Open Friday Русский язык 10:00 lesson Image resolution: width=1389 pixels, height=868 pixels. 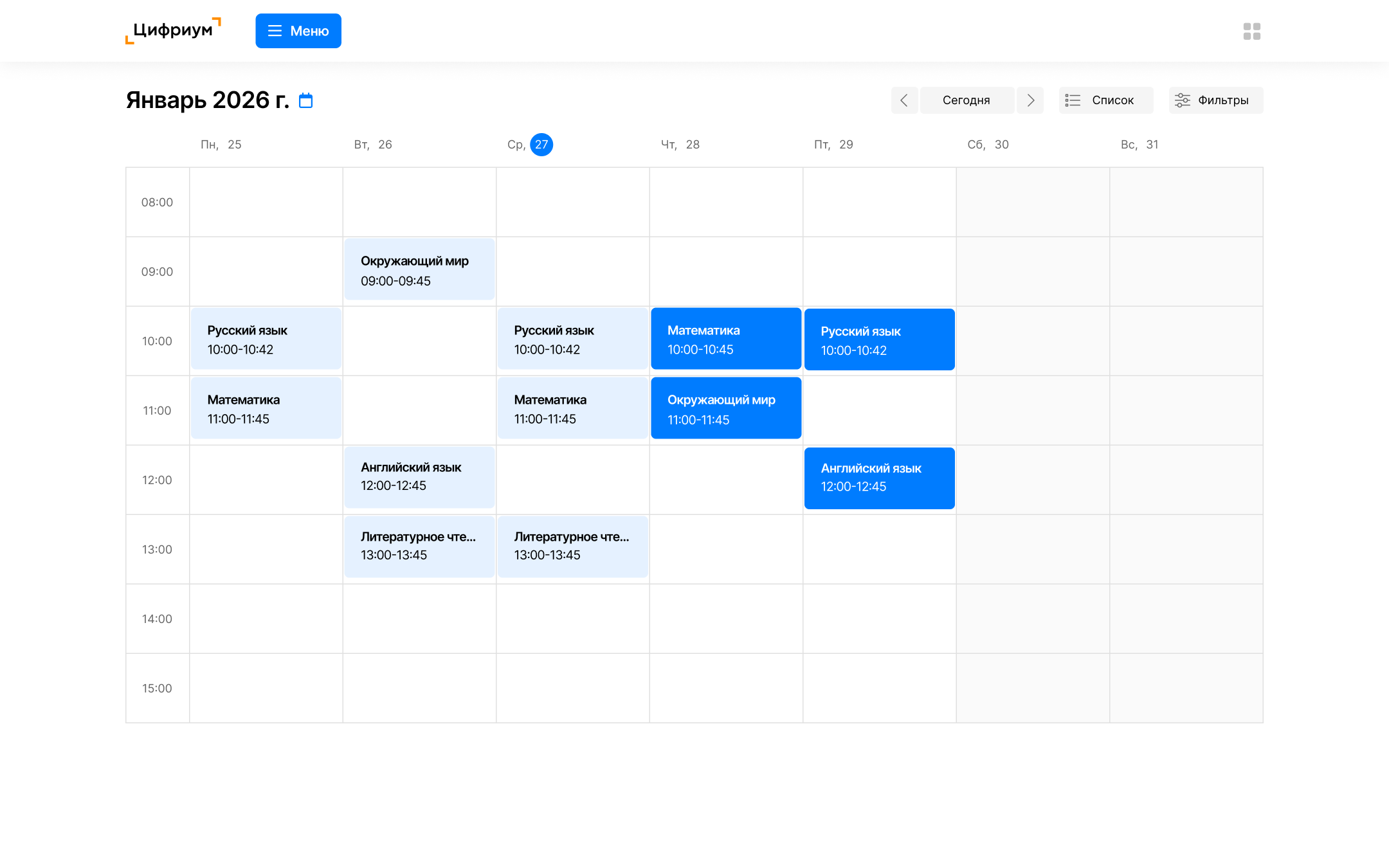click(x=879, y=340)
